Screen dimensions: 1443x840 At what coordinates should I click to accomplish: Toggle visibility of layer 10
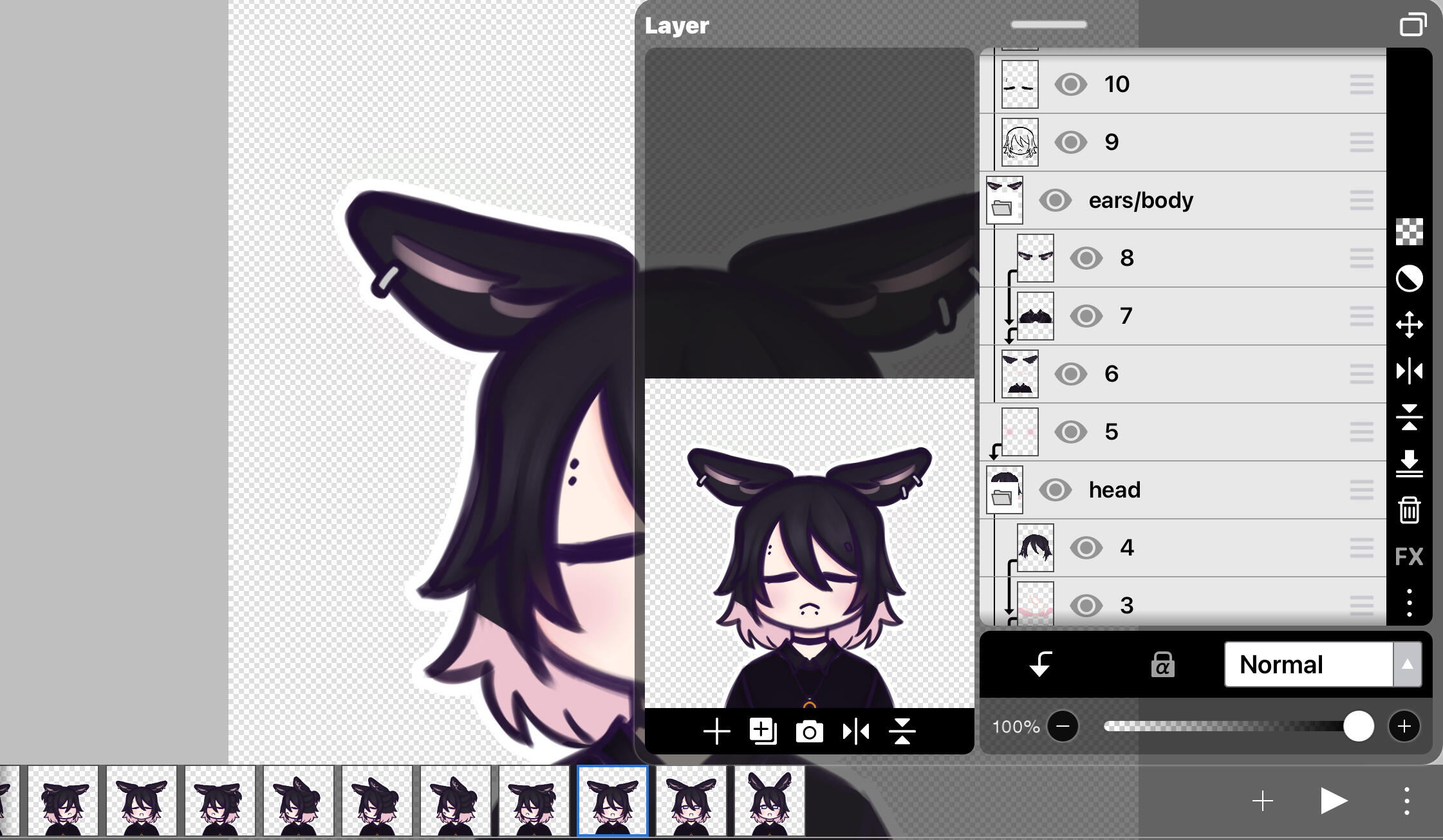1070,84
